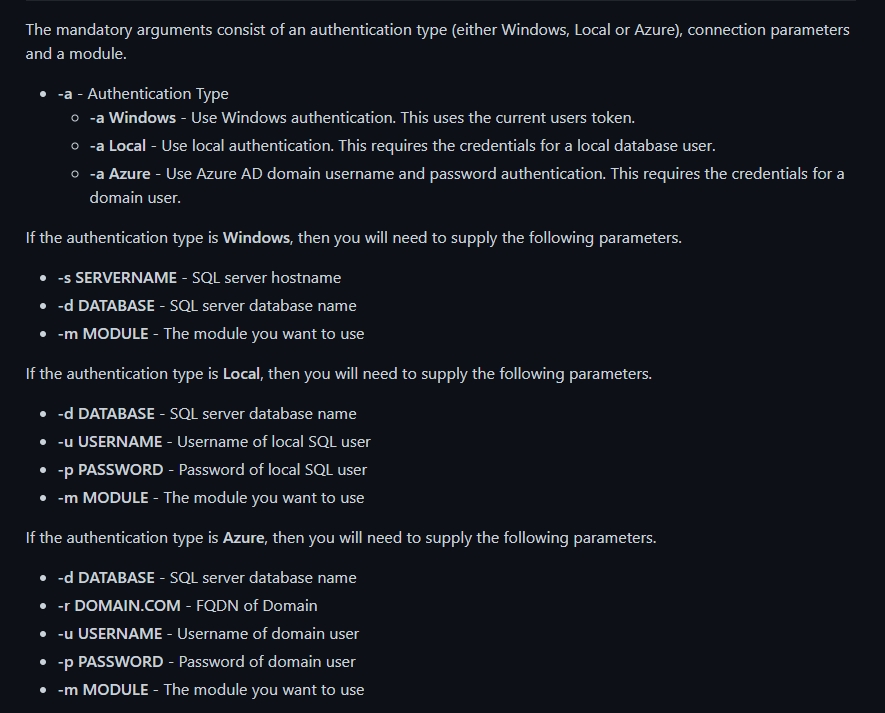Click "-d DATABASE" under Windows parameters

[x=106, y=305]
